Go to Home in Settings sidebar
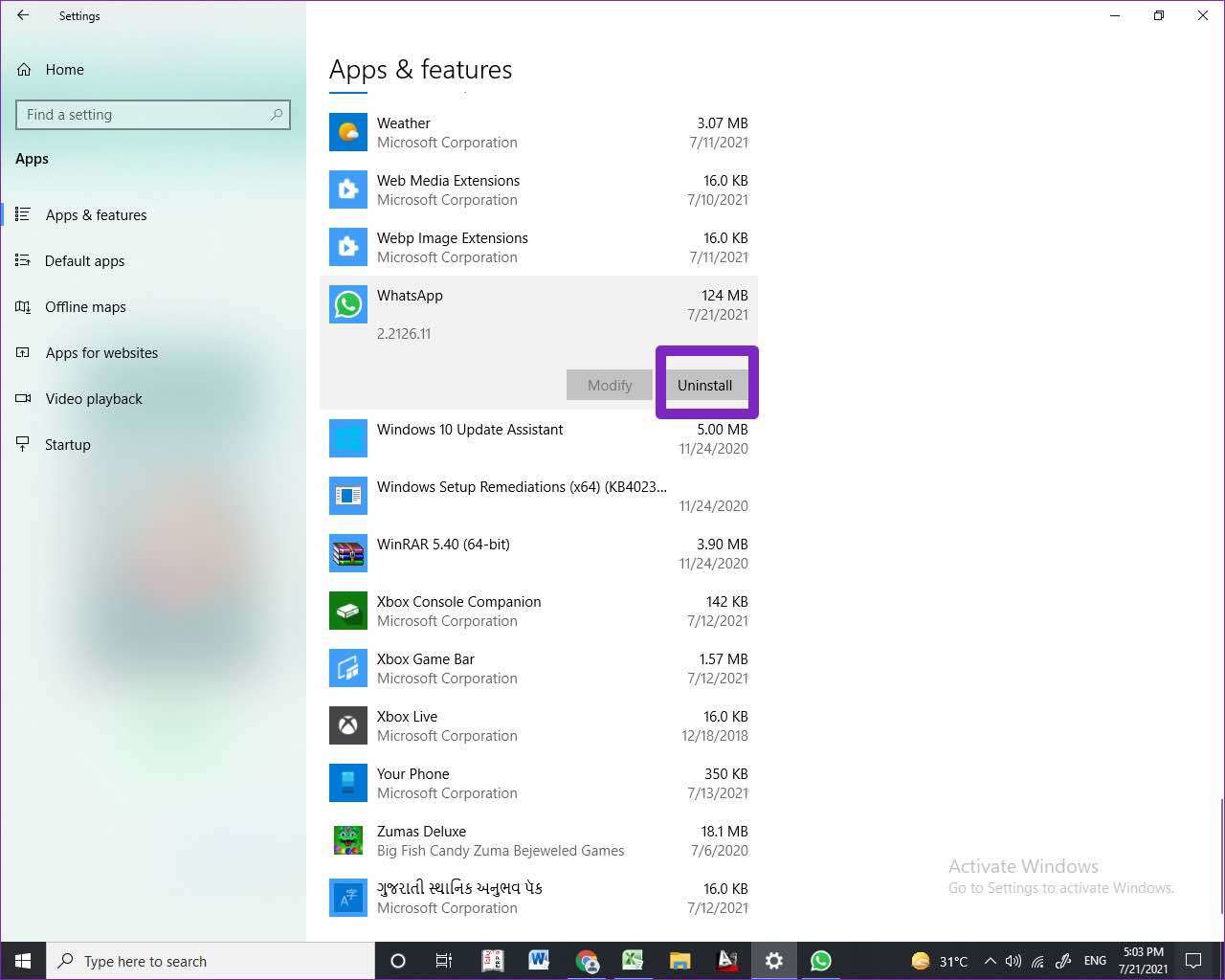 64,69
